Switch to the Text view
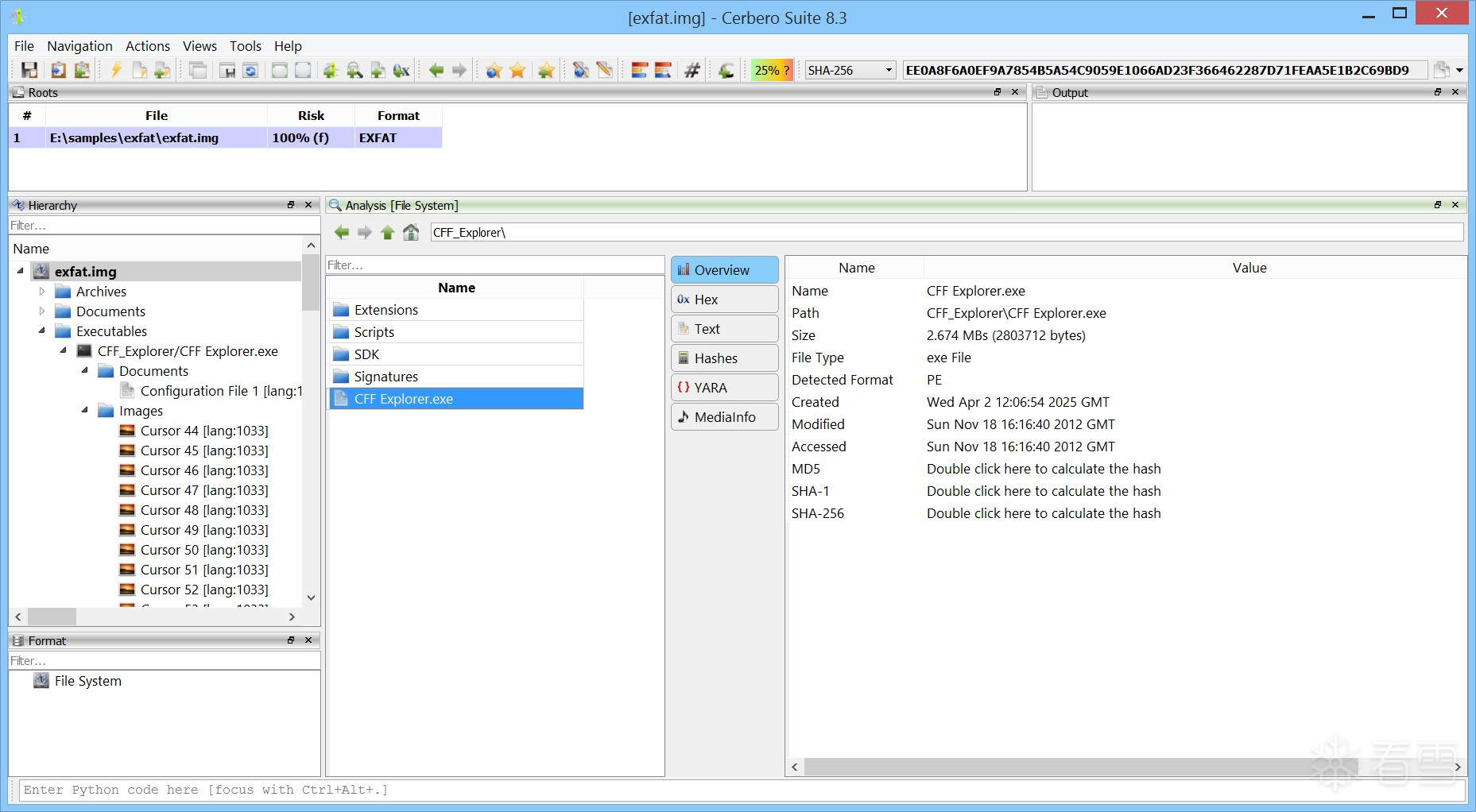The image size is (1476, 812). [x=725, y=329]
